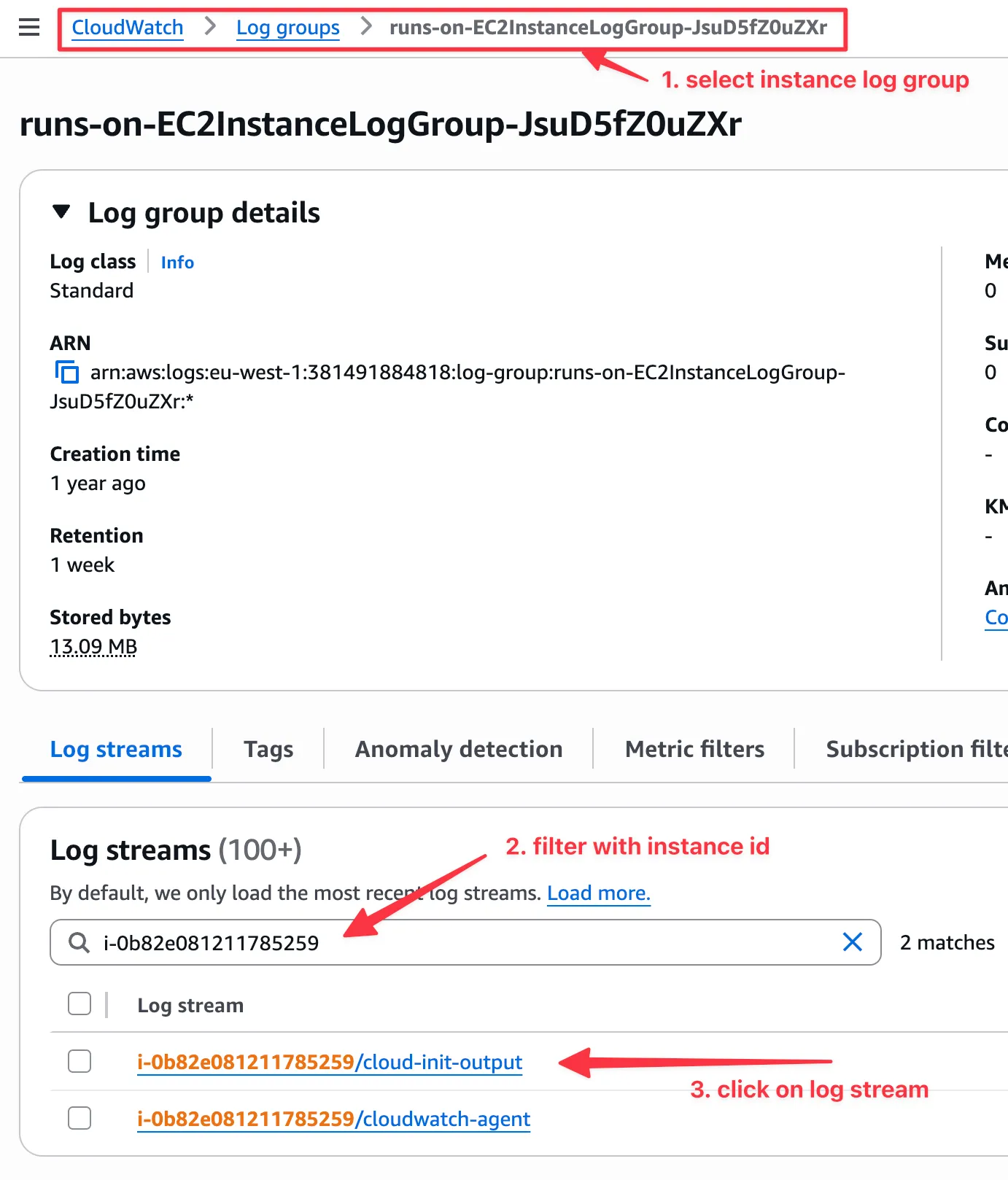The height and width of the screenshot is (1180, 1008).
Task: Select all log streams checkbox
Action: coord(80,1004)
